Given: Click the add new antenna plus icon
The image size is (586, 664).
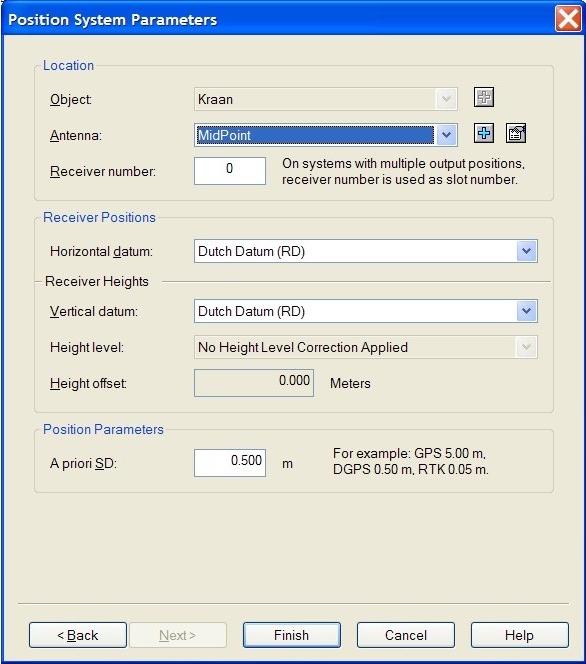Looking at the screenshot, I should pyautogui.click(x=484, y=133).
